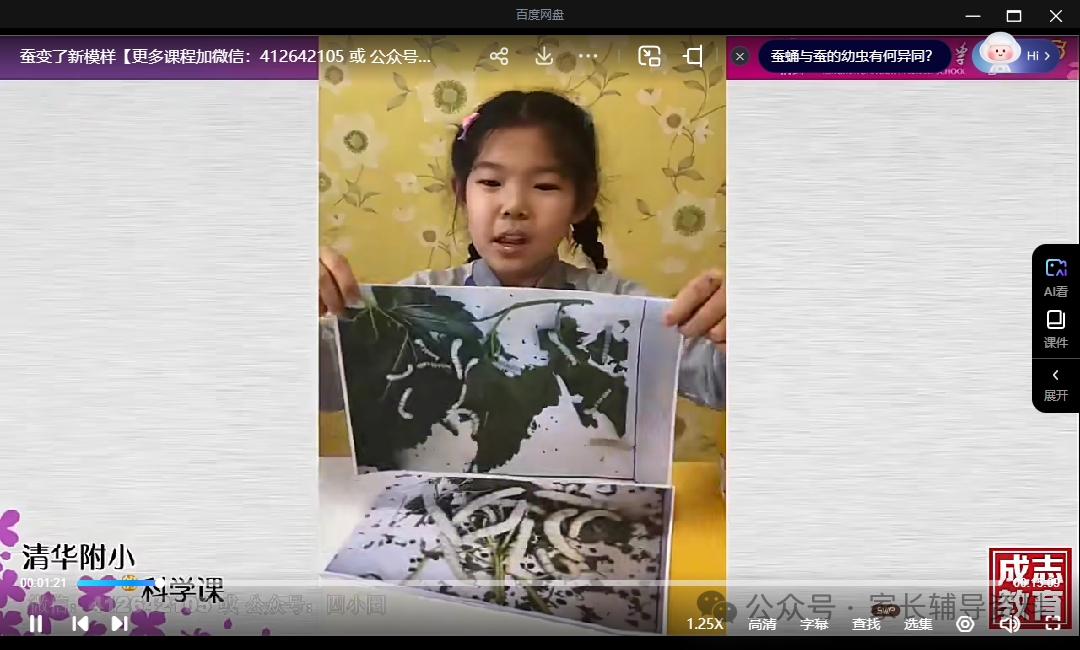This screenshot has width=1080, height=650.
Task: Switch to picture-in-picture mini window
Action: [x=650, y=56]
